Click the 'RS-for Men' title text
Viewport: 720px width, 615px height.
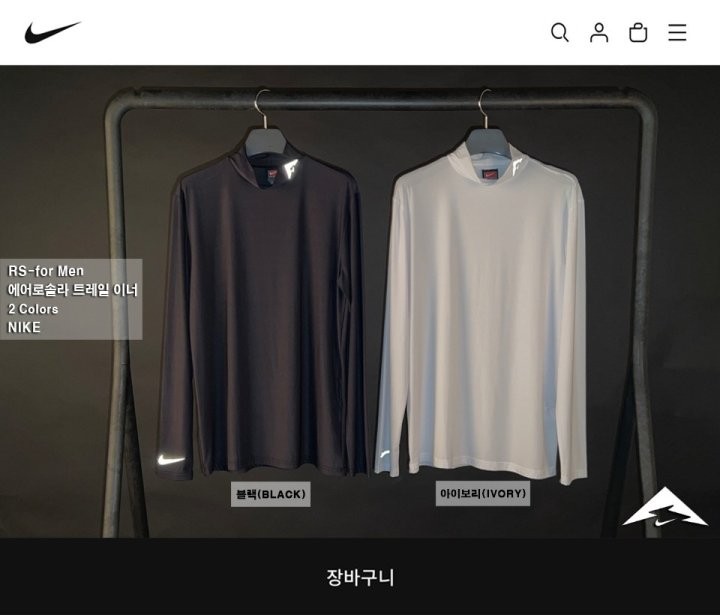tap(45, 271)
